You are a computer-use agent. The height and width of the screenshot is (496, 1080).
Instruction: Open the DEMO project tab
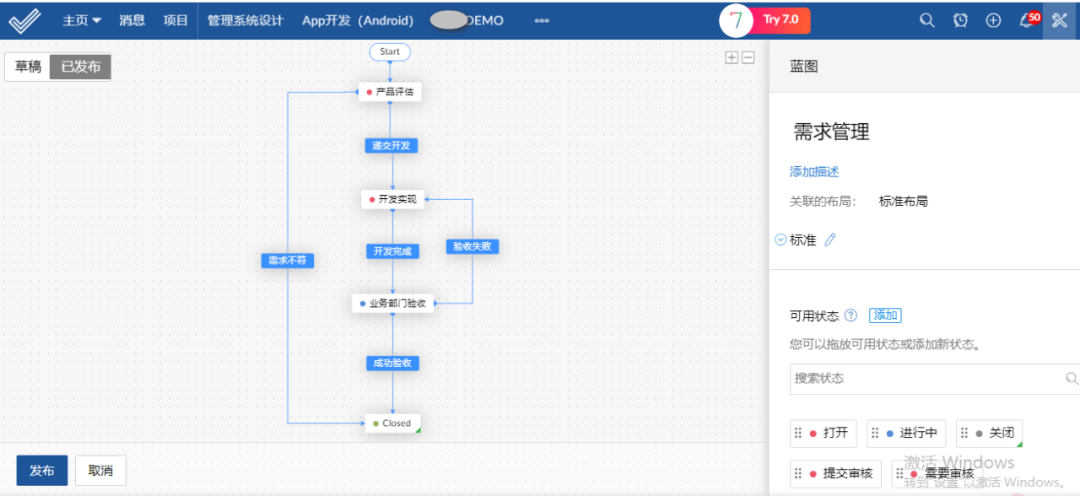tap(467, 21)
